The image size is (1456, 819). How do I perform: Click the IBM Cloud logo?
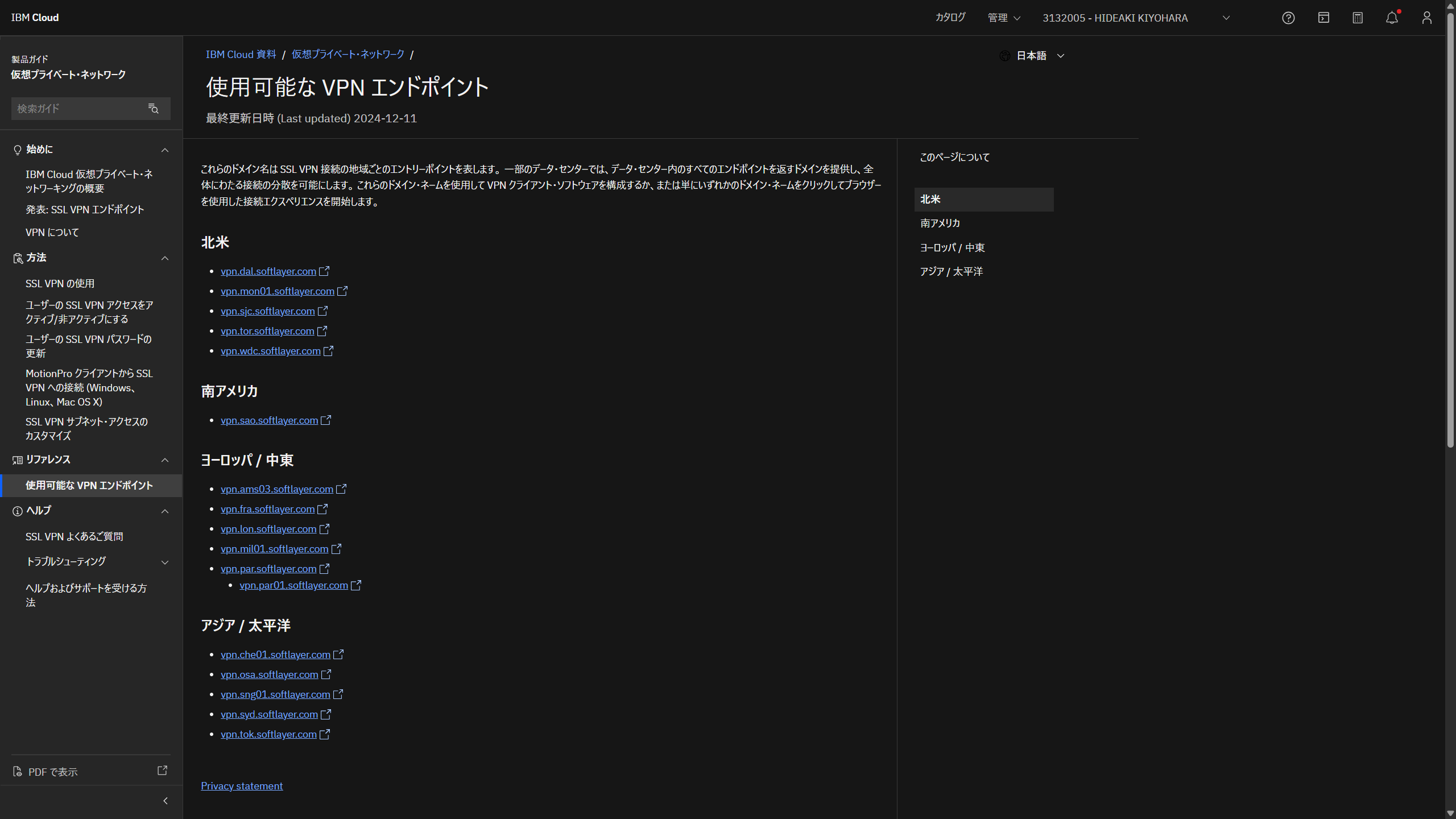[35, 18]
